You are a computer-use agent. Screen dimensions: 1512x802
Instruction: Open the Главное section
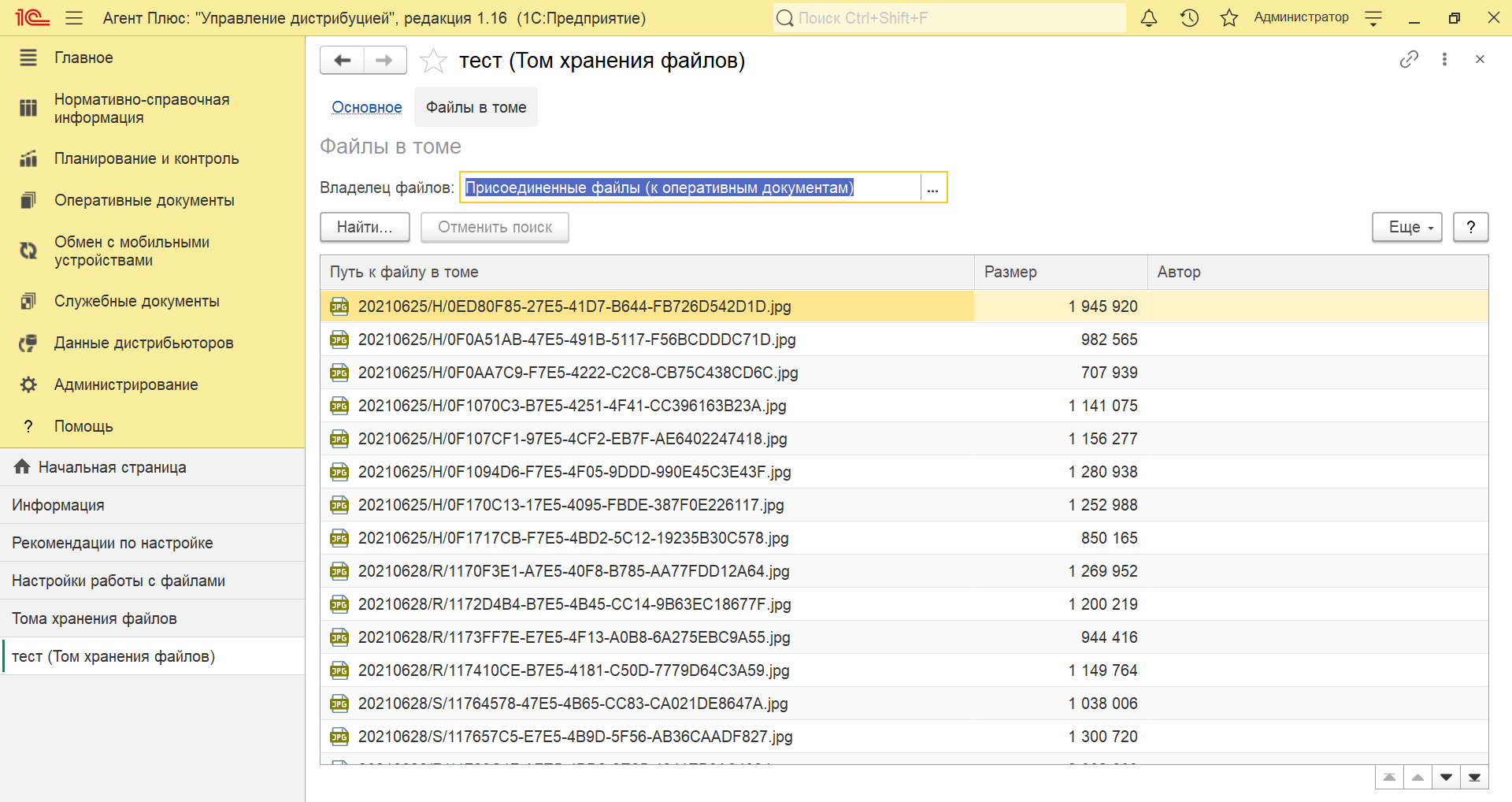152,58
